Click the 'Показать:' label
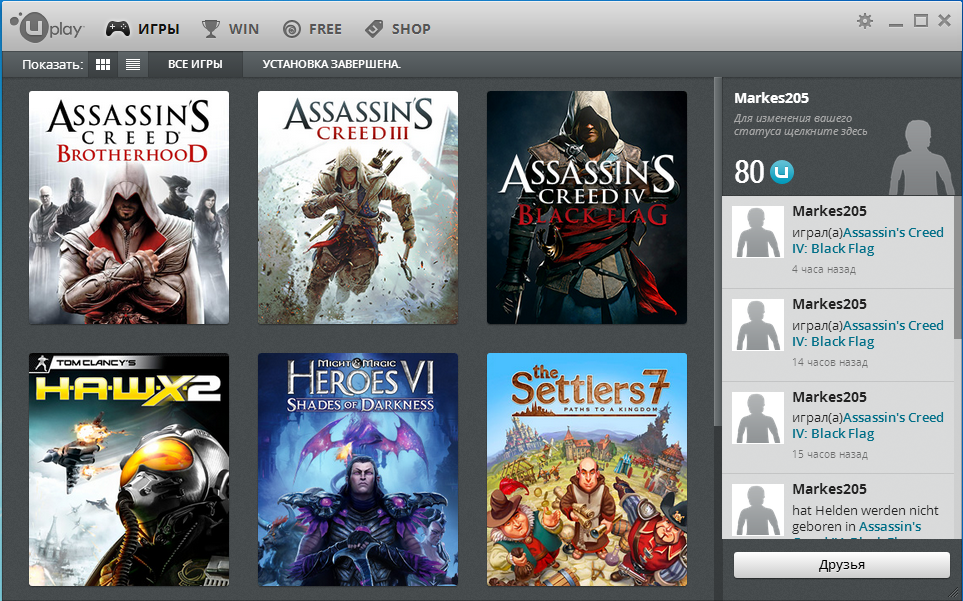This screenshot has height=601, width=963. click(53, 64)
